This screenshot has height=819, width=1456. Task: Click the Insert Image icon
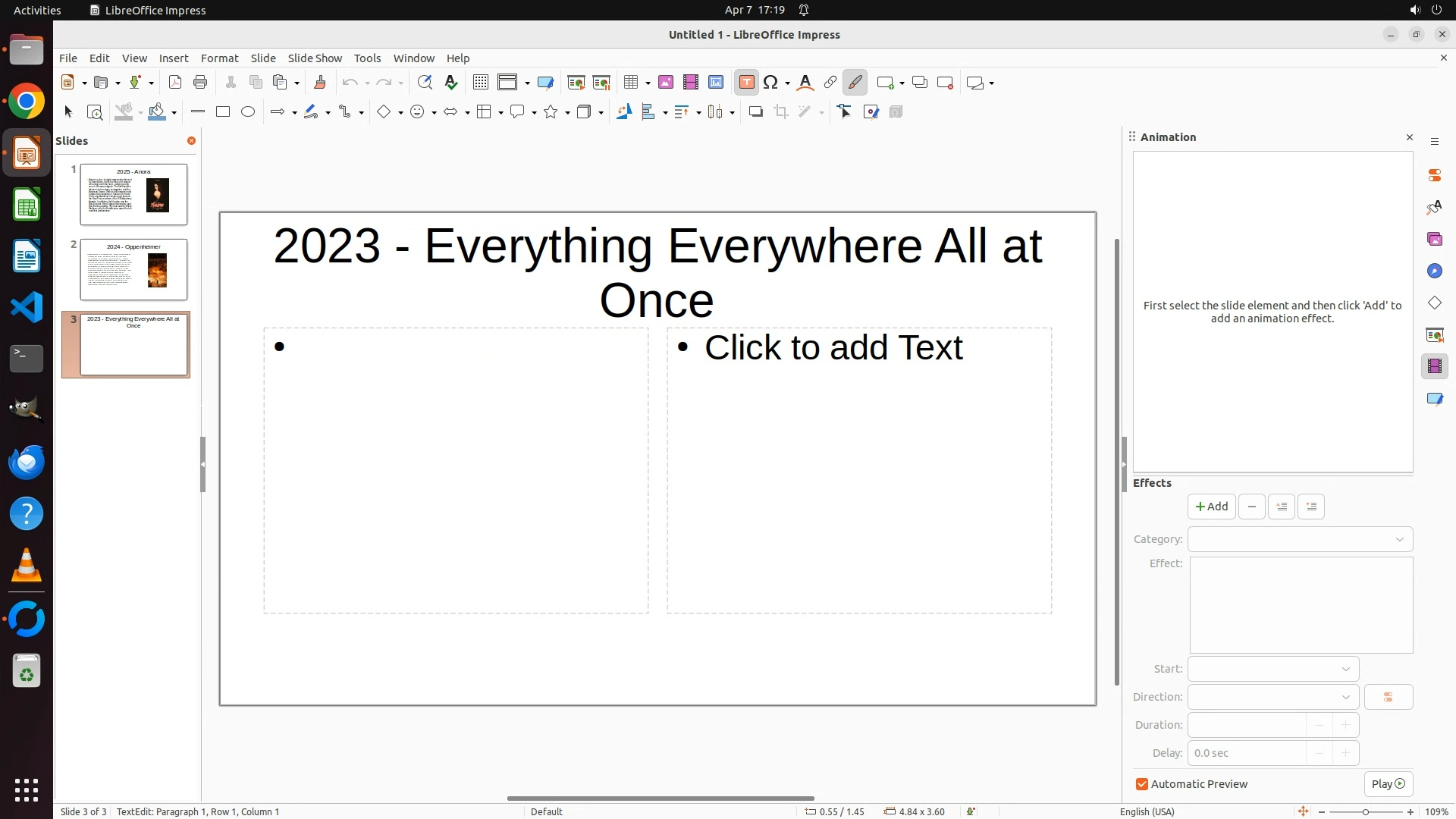[666, 83]
